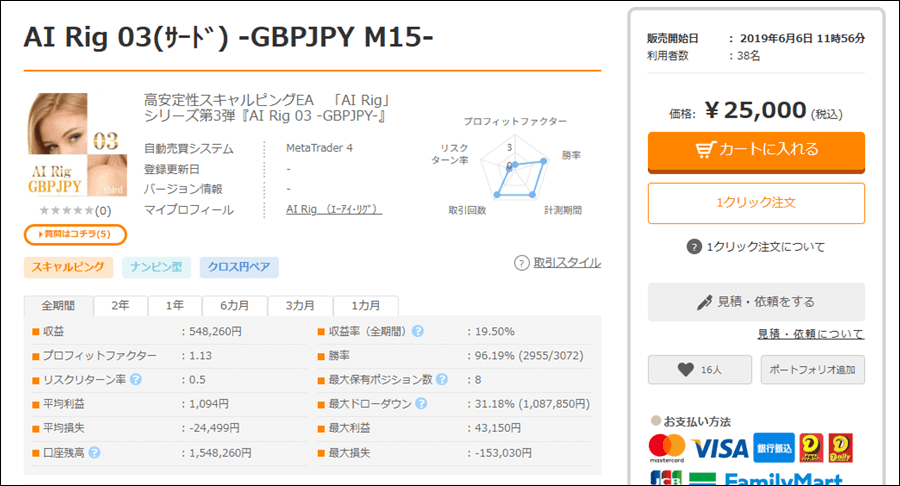Click the 口座残高 value 1,548,260円
Screen dimensions: 900x486
pos(220,453)
